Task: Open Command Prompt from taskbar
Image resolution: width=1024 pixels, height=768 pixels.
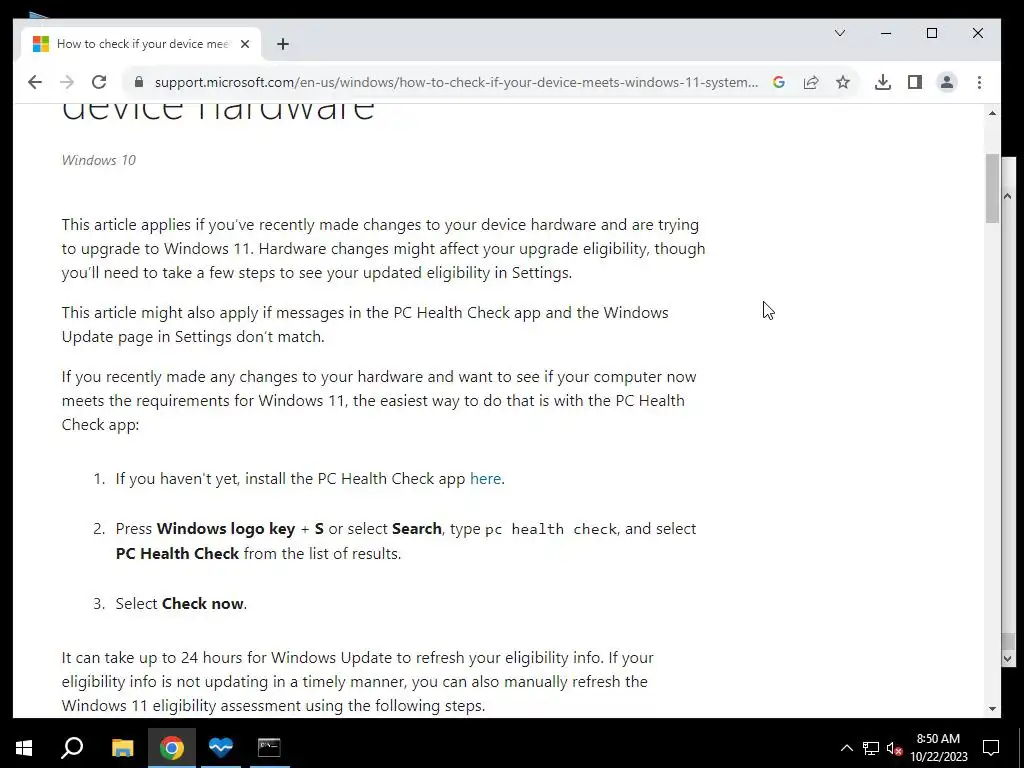Action: tap(269, 748)
